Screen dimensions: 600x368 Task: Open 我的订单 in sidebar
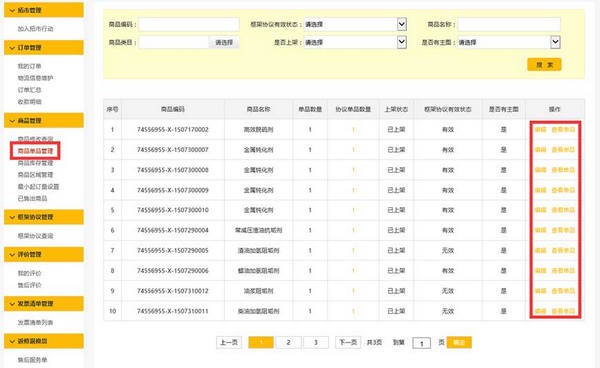coord(29,66)
